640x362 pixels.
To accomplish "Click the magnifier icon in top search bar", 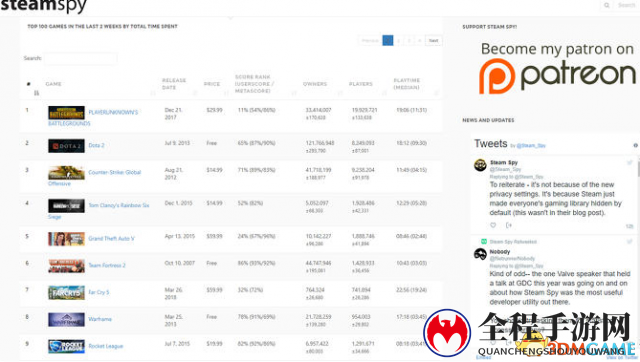I will point(607,5).
